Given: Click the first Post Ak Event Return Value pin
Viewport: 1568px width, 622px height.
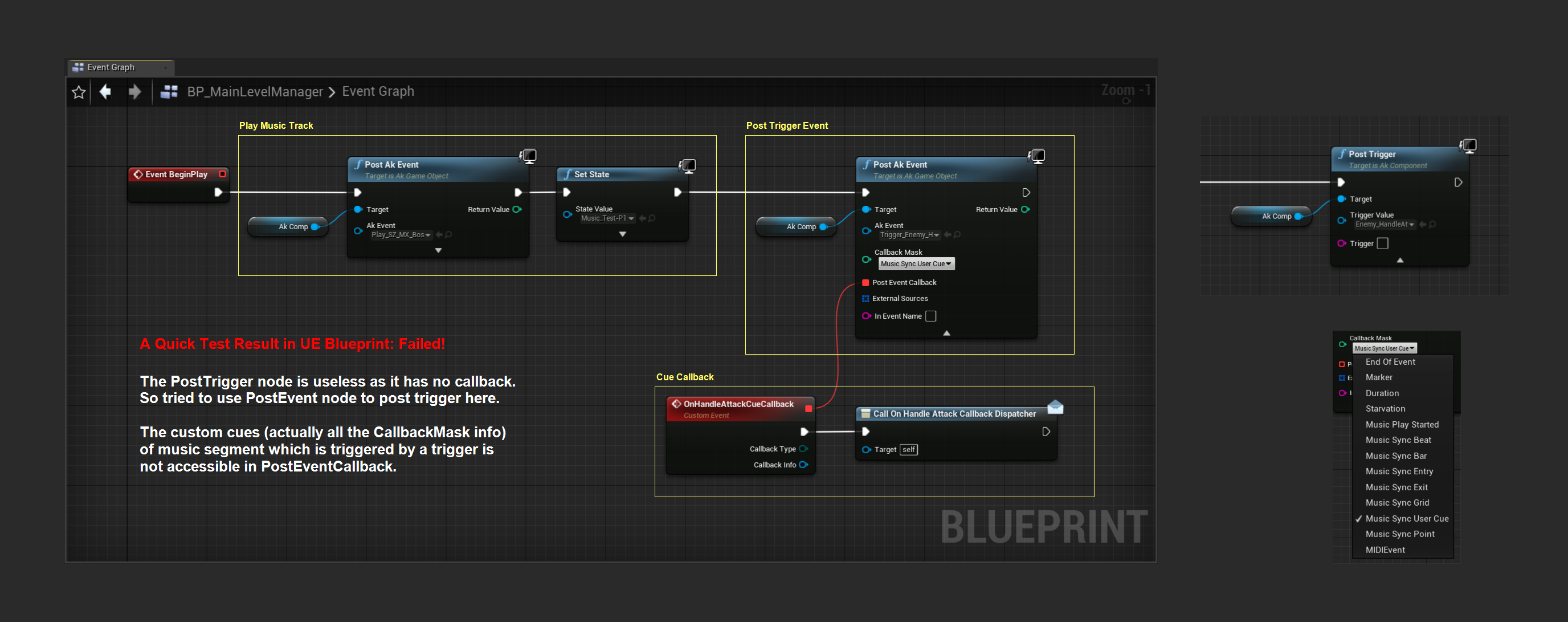Looking at the screenshot, I should [517, 210].
